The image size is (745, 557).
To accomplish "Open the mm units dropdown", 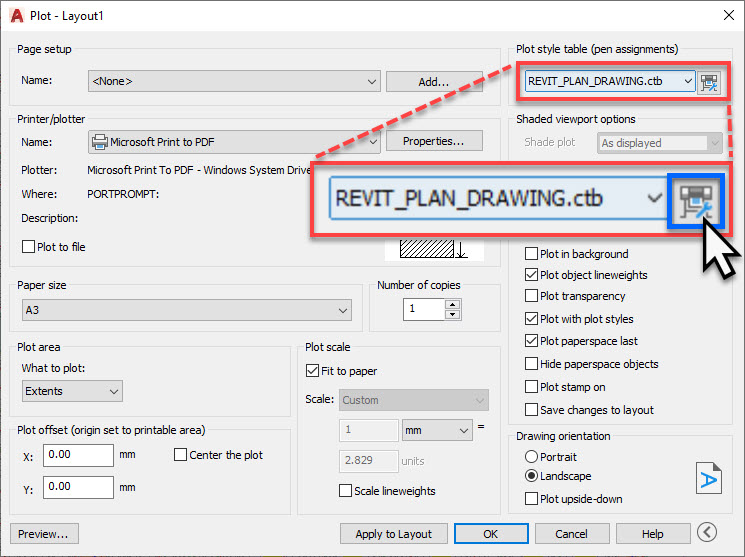I will [x=437, y=430].
